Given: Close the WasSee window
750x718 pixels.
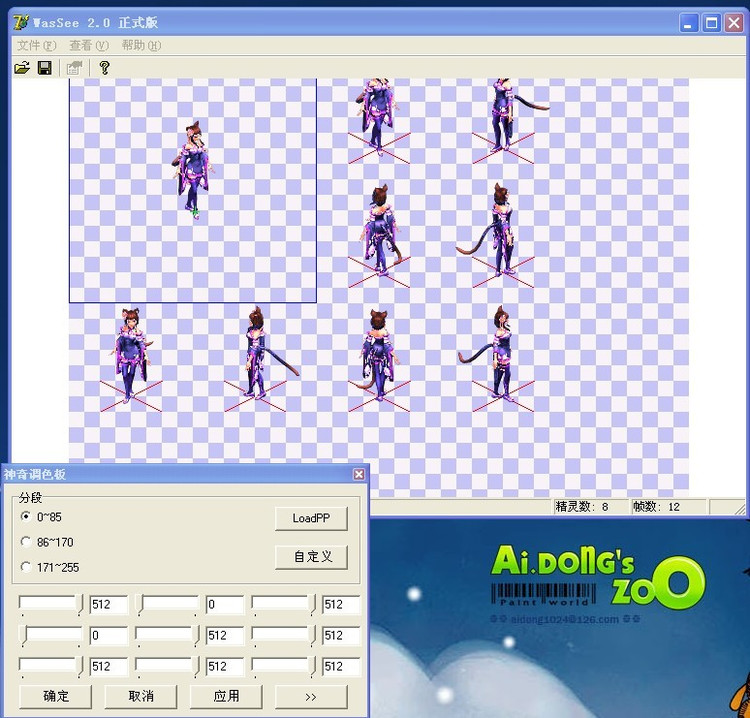Looking at the screenshot, I should click(x=734, y=22).
